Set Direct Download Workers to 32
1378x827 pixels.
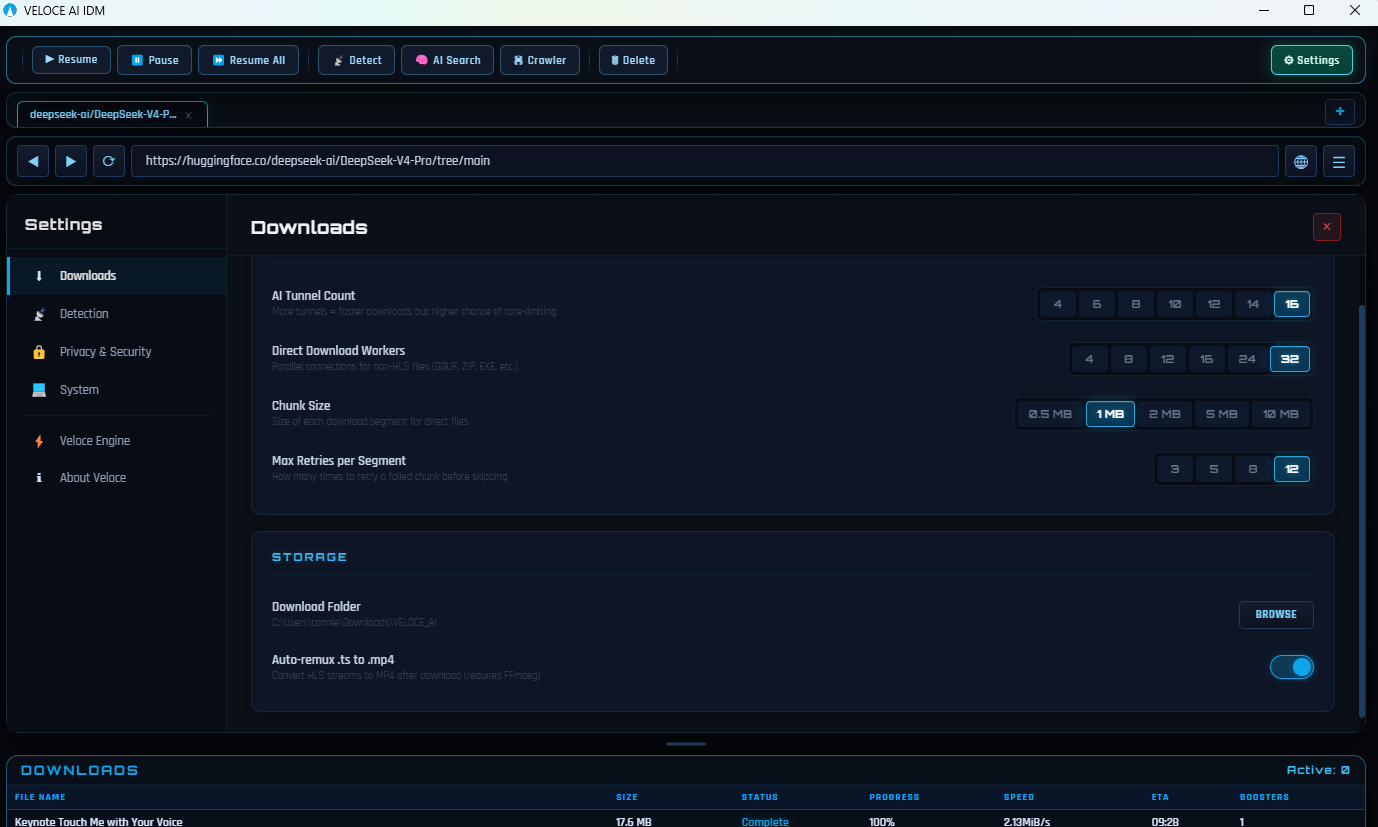pos(1290,359)
